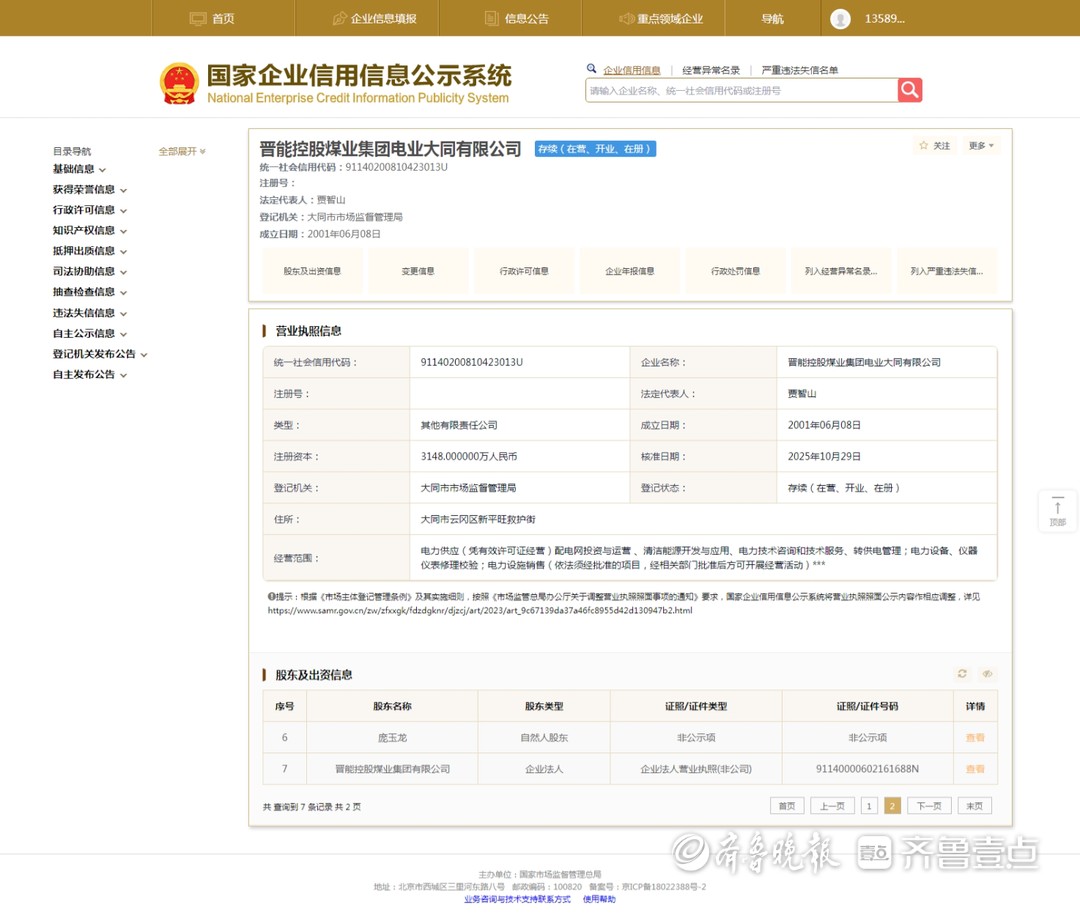The image size is (1080, 918).
Task: Click certificate number 91140000602161688N
Action: pos(867,769)
